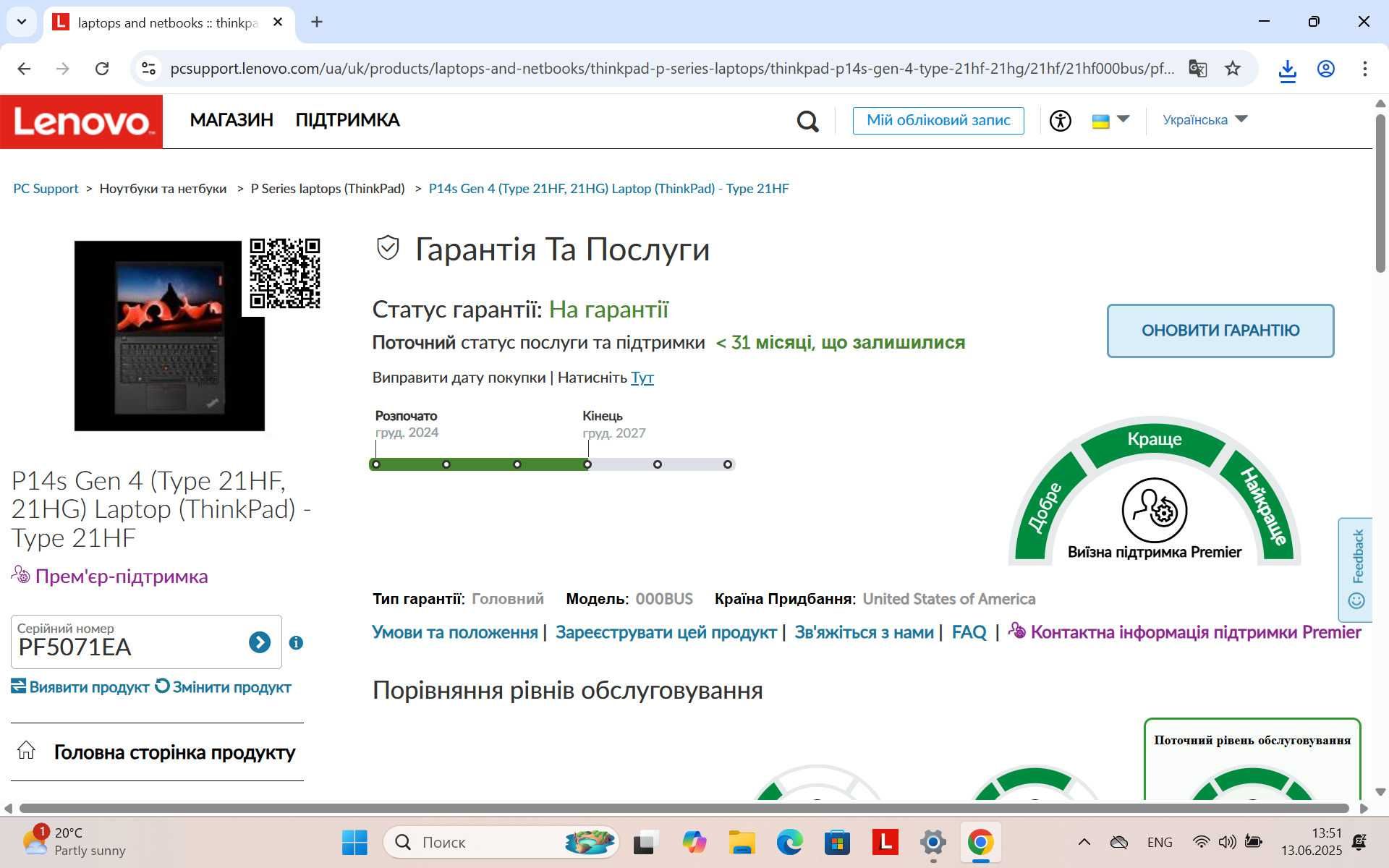
Task: Open a new browser tab
Action: 316,22
